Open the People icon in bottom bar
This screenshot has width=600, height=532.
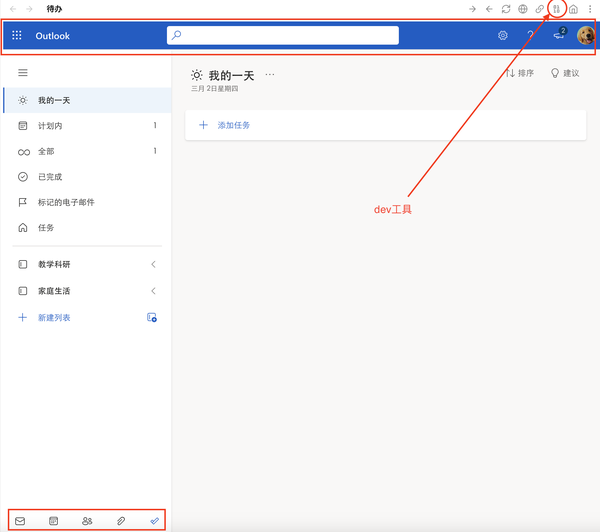(87, 521)
